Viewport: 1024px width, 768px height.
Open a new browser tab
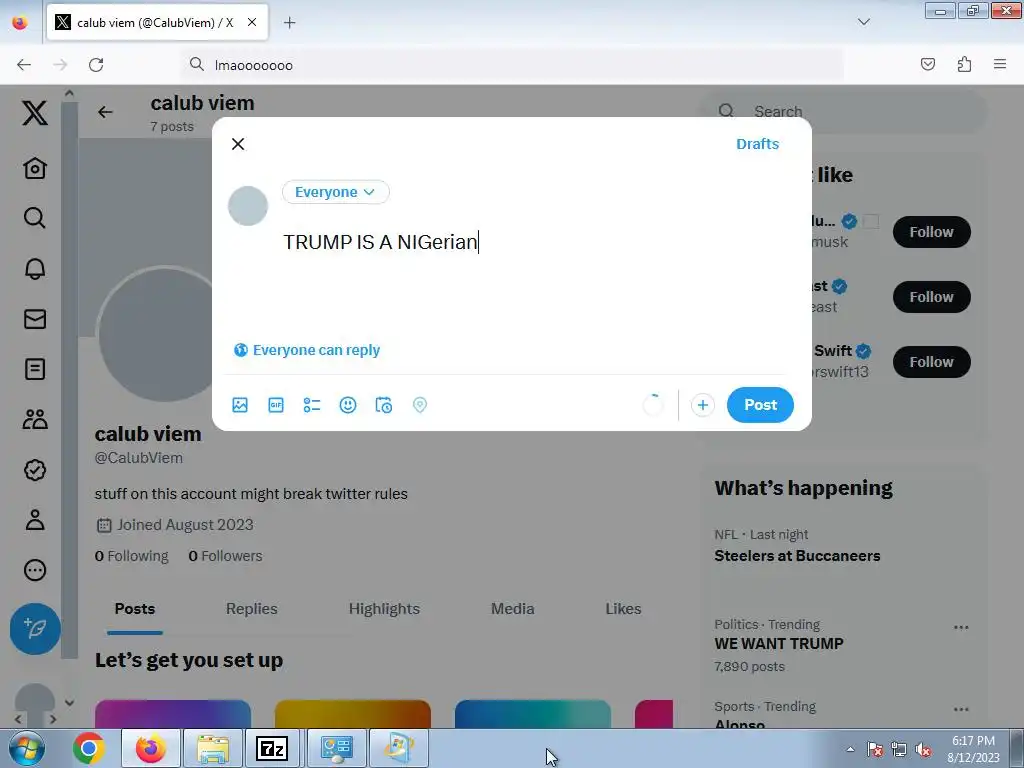coord(289,23)
